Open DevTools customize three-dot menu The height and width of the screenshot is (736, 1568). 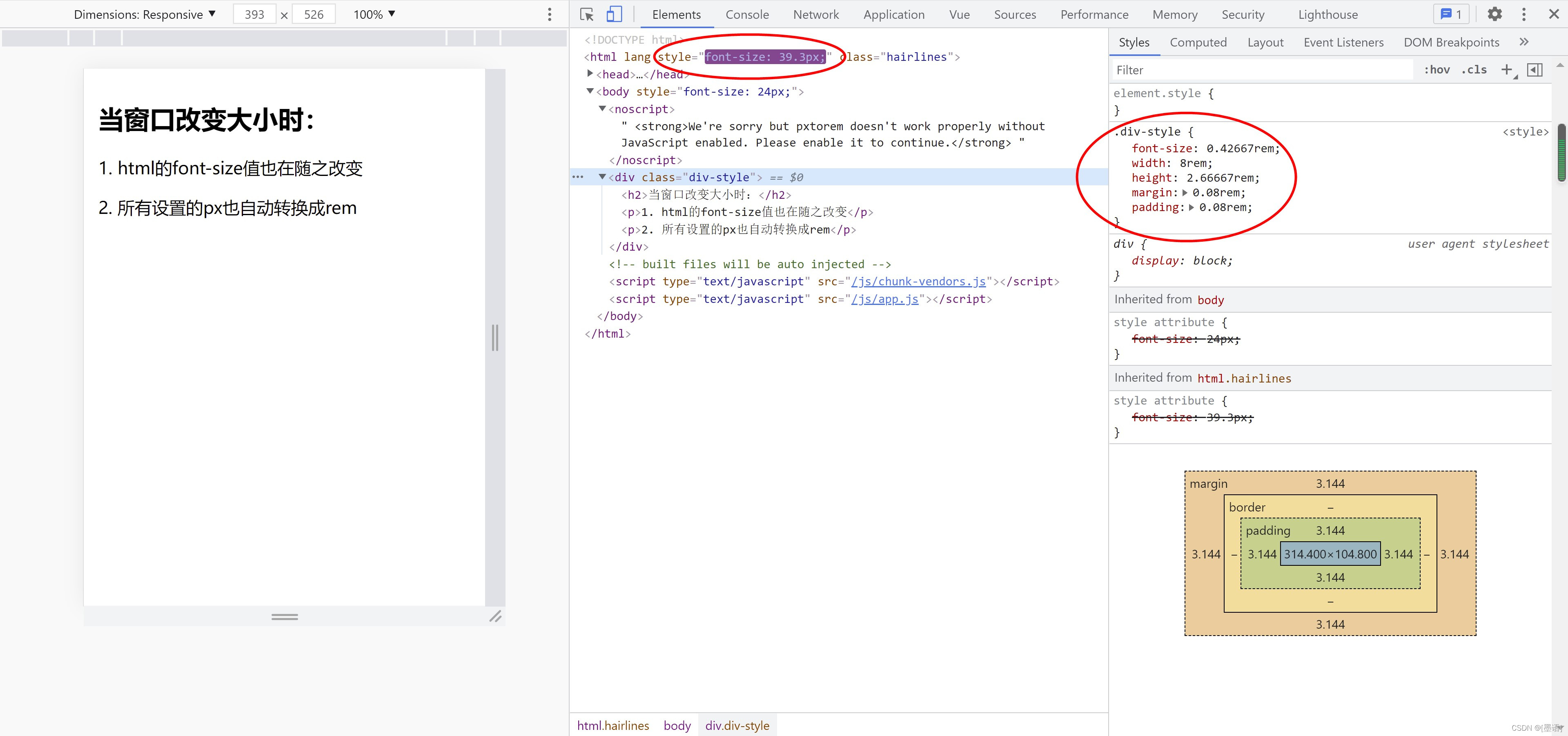coord(1524,14)
